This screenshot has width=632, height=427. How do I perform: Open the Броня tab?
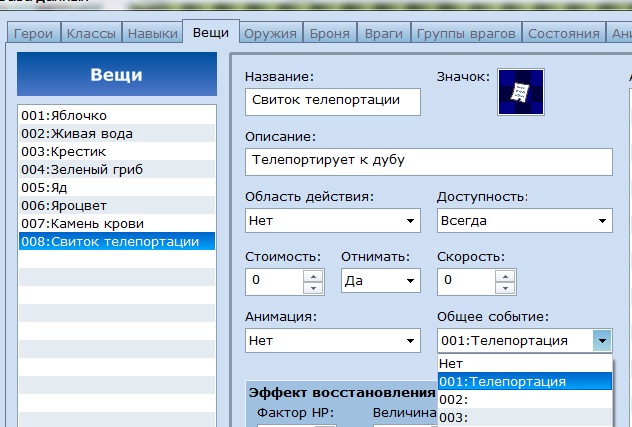pyautogui.click(x=329, y=33)
